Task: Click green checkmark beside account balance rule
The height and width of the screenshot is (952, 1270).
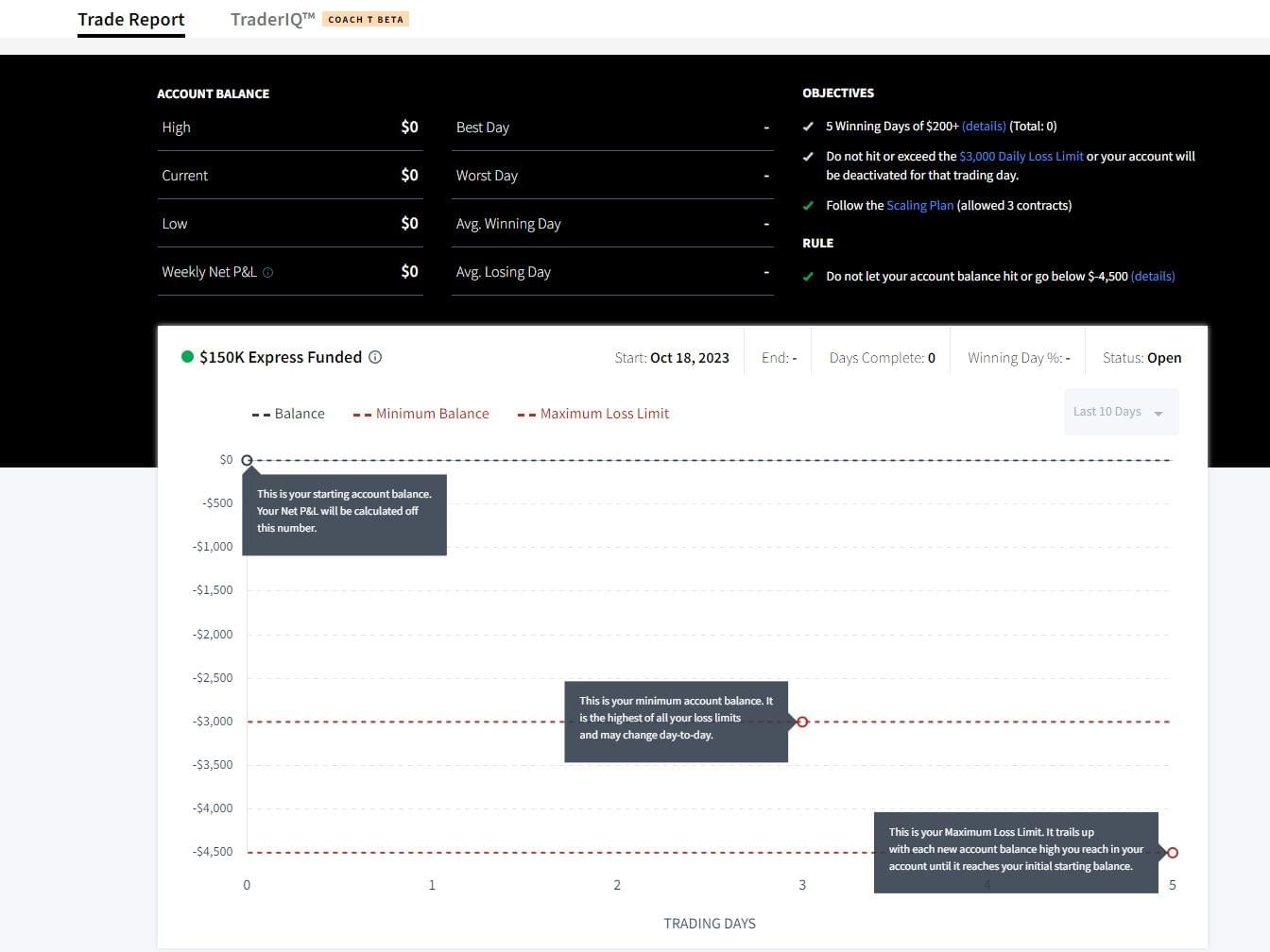Action: pos(808,277)
